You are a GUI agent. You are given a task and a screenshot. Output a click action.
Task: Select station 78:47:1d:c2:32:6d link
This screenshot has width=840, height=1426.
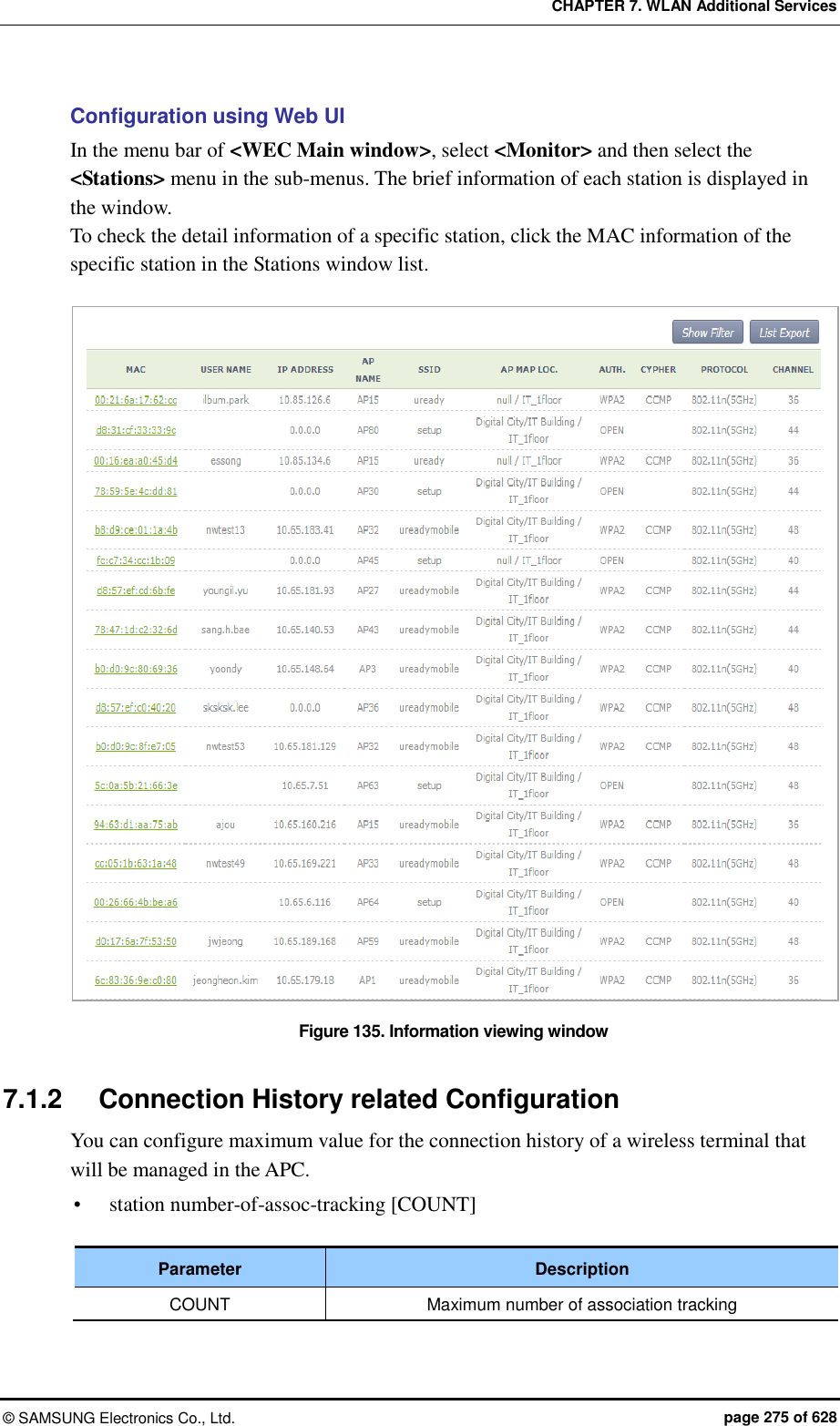coord(136,630)
